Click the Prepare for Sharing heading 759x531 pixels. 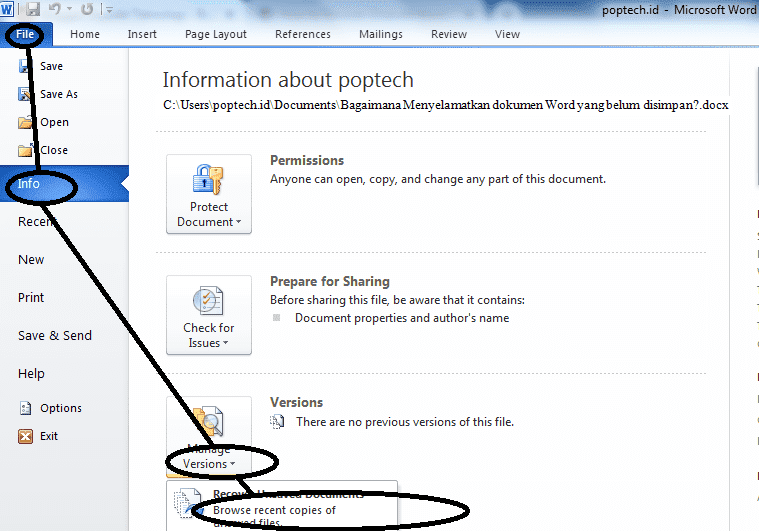[x=330, y=281]
